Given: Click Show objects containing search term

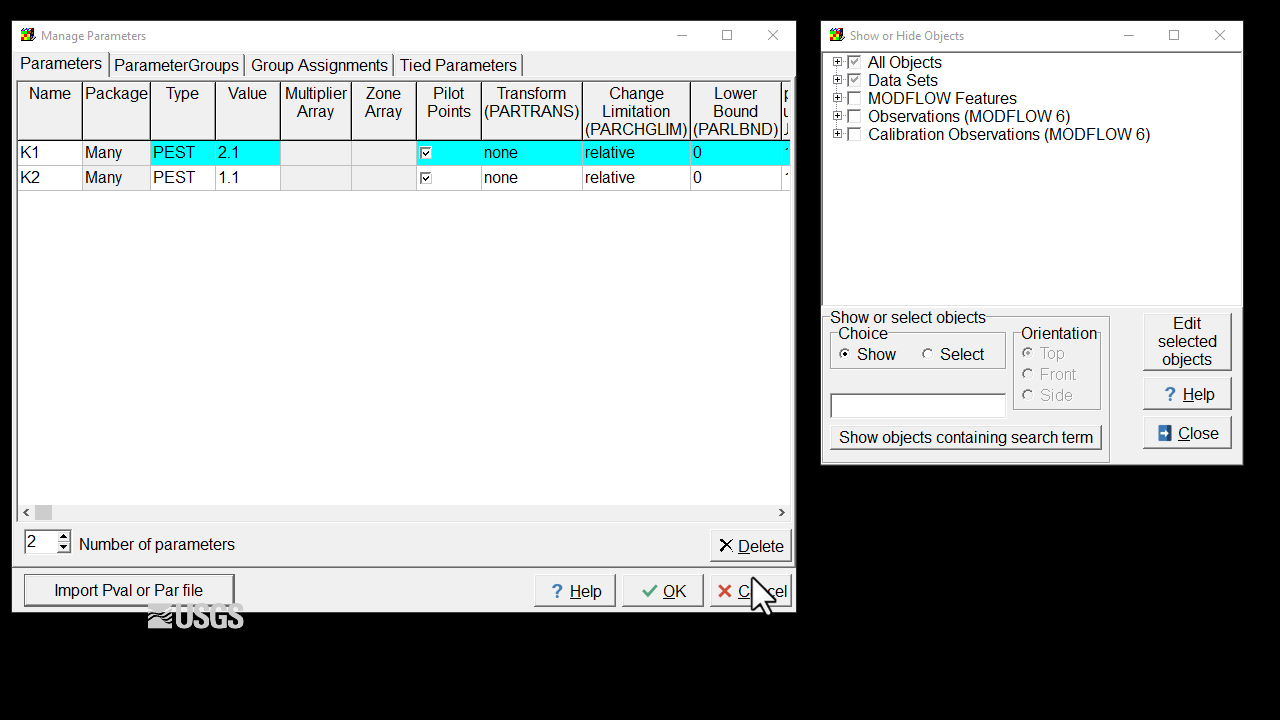Looking at the screenshot, I should 964,436.
